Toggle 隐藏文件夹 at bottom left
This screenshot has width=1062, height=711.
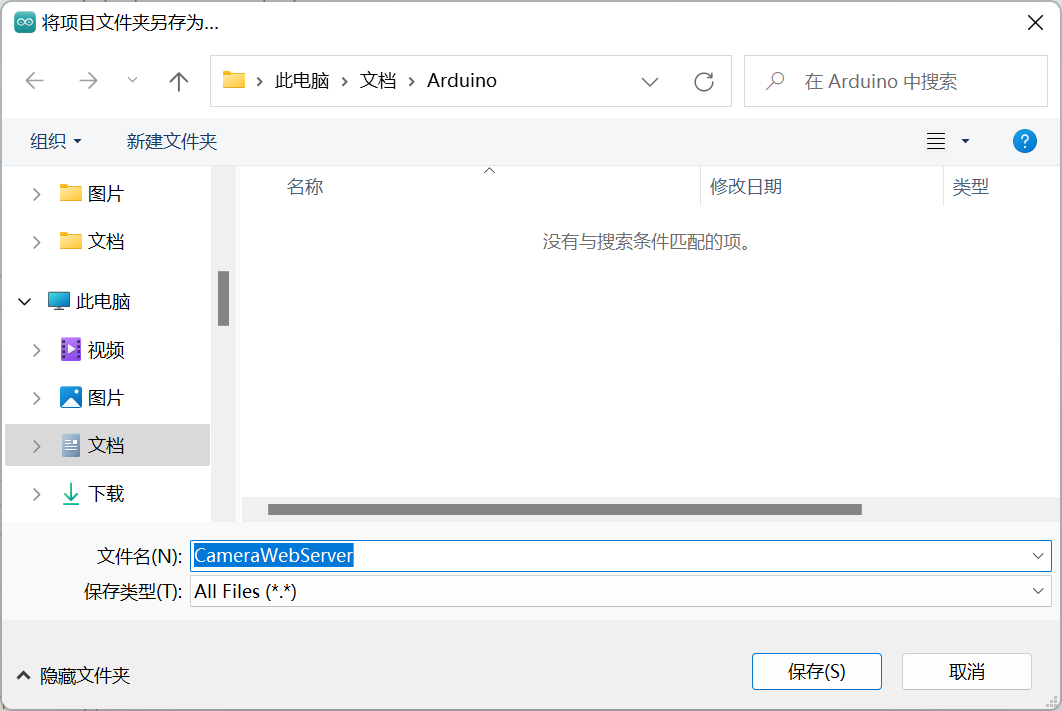click(73, 676)
